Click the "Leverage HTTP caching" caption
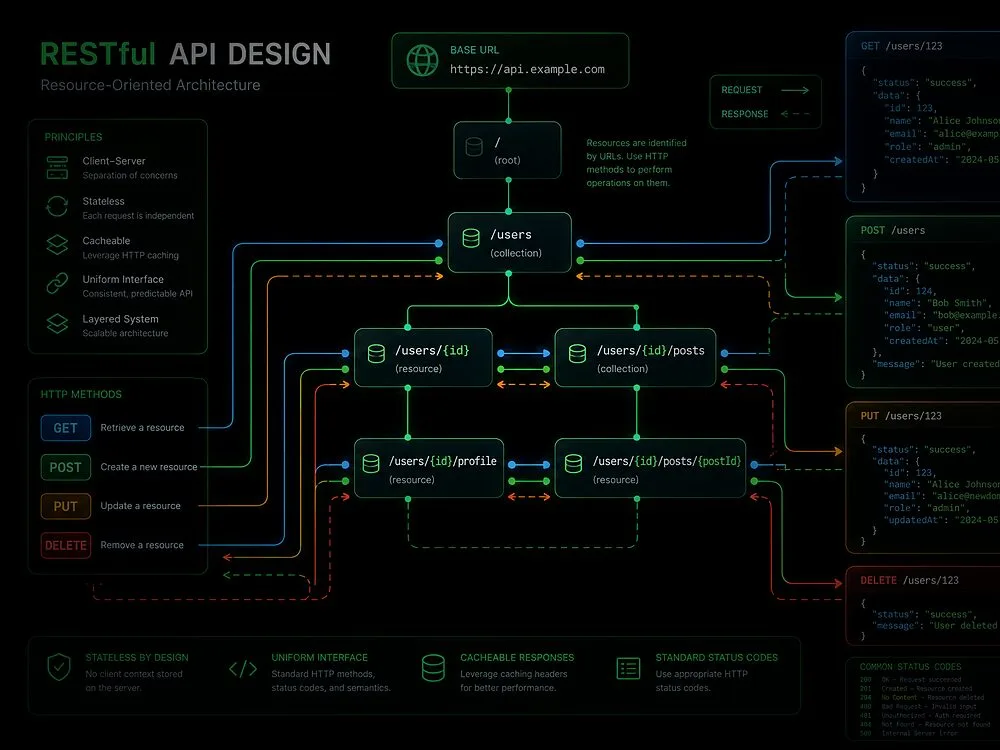Image resolution: width=1000 pixels, height=750 pixels. pos(131,255)
